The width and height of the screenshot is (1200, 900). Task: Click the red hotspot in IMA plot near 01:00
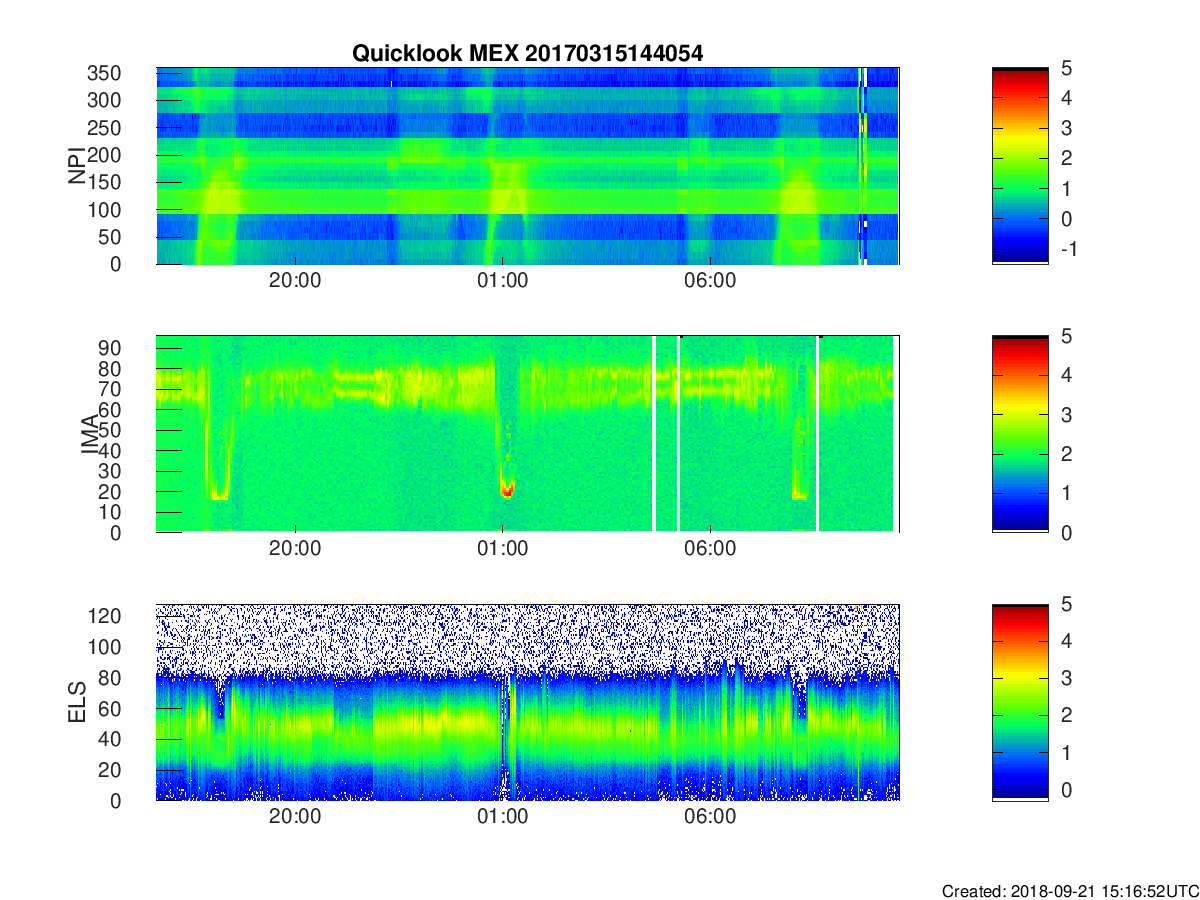(x=507, y=490)
